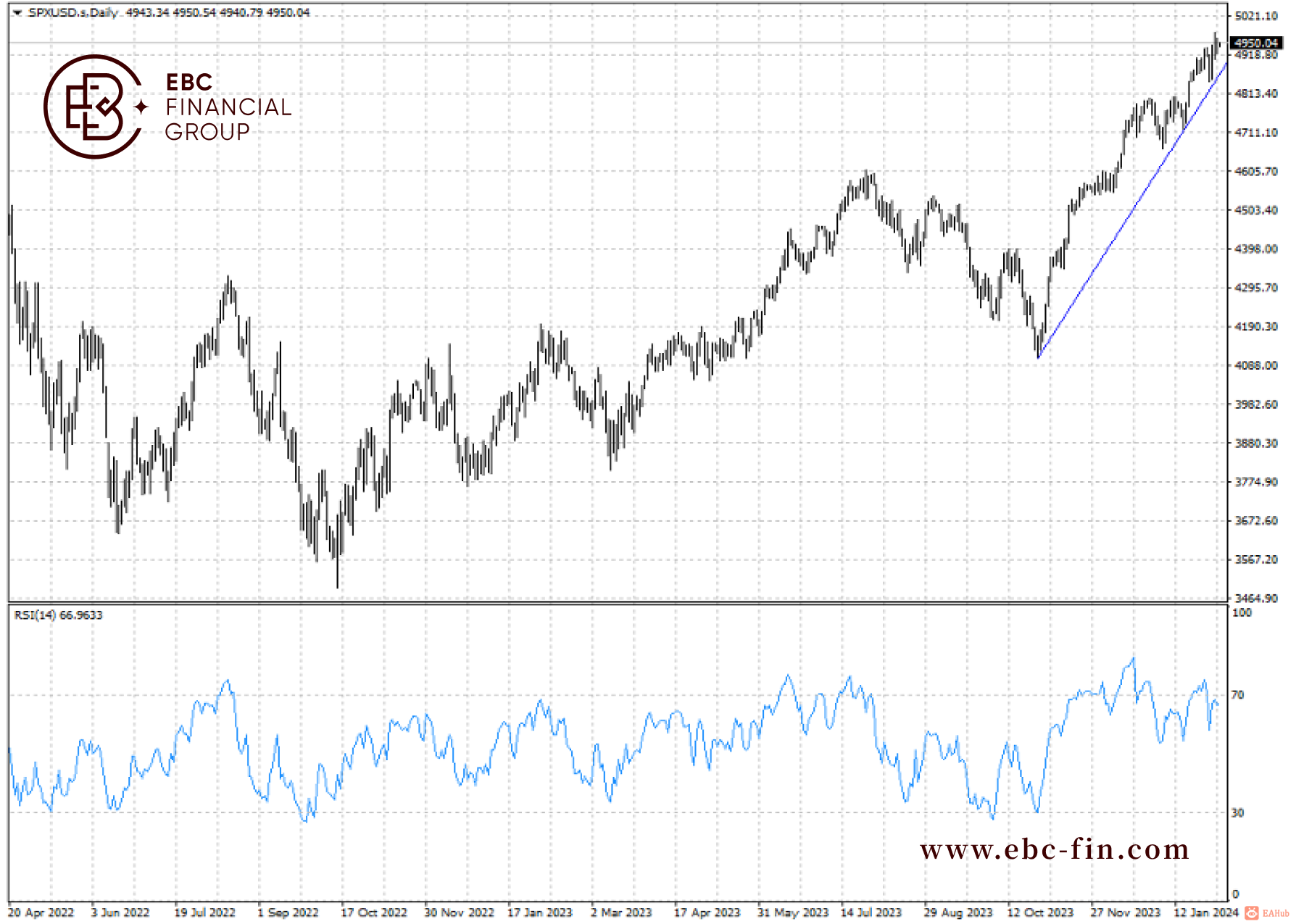Click the 17 Oct 2022 date label
Viewport: 1296px width, 924px height.
click(374, 912)
